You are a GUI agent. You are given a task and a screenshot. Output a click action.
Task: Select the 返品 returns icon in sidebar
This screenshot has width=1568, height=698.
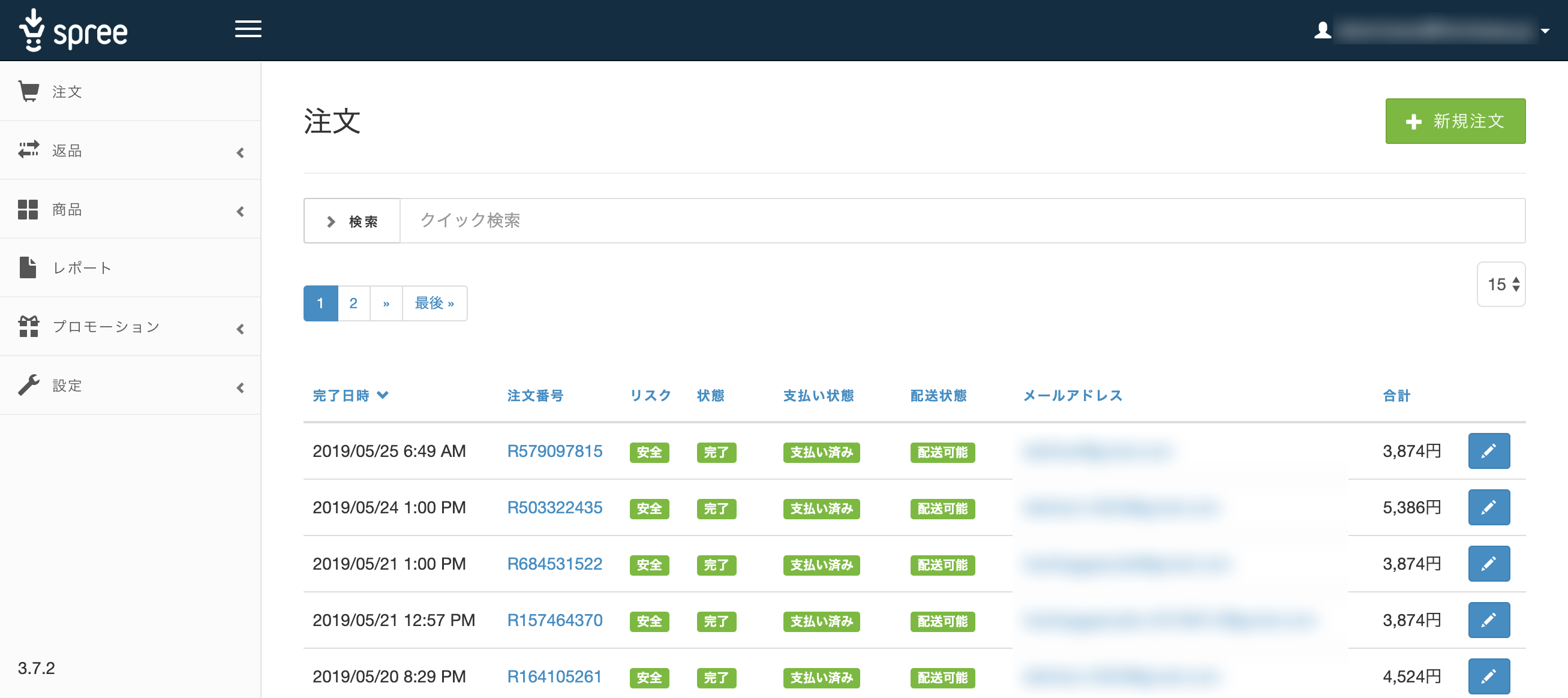[29, 150]
